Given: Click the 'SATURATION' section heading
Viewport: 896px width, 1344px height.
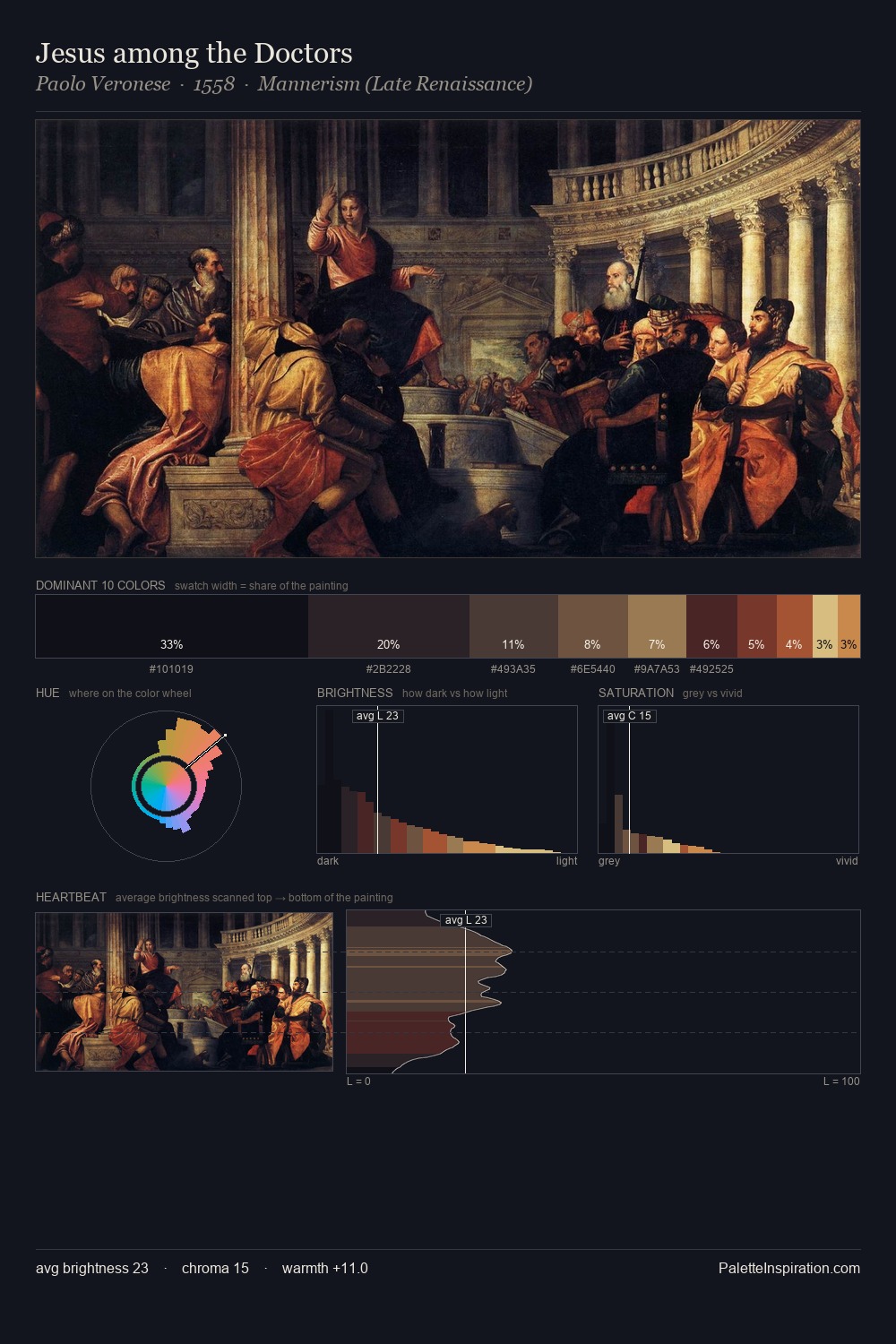Looking at the screenshot, I should (x=636, y=693).
